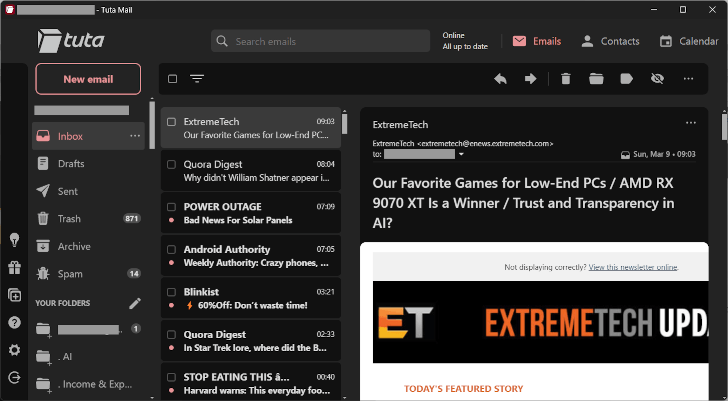The height and width of the screenshot is (401, 728).
Task: Click the Spam bug icon
Action: coord(43,274)
